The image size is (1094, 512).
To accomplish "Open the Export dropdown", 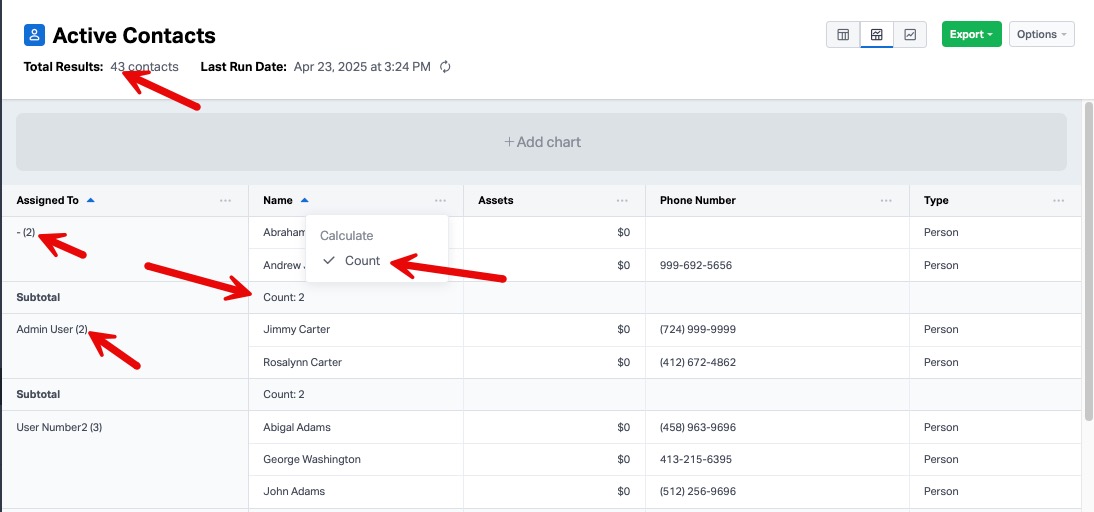I will click(x=971, y=34).
